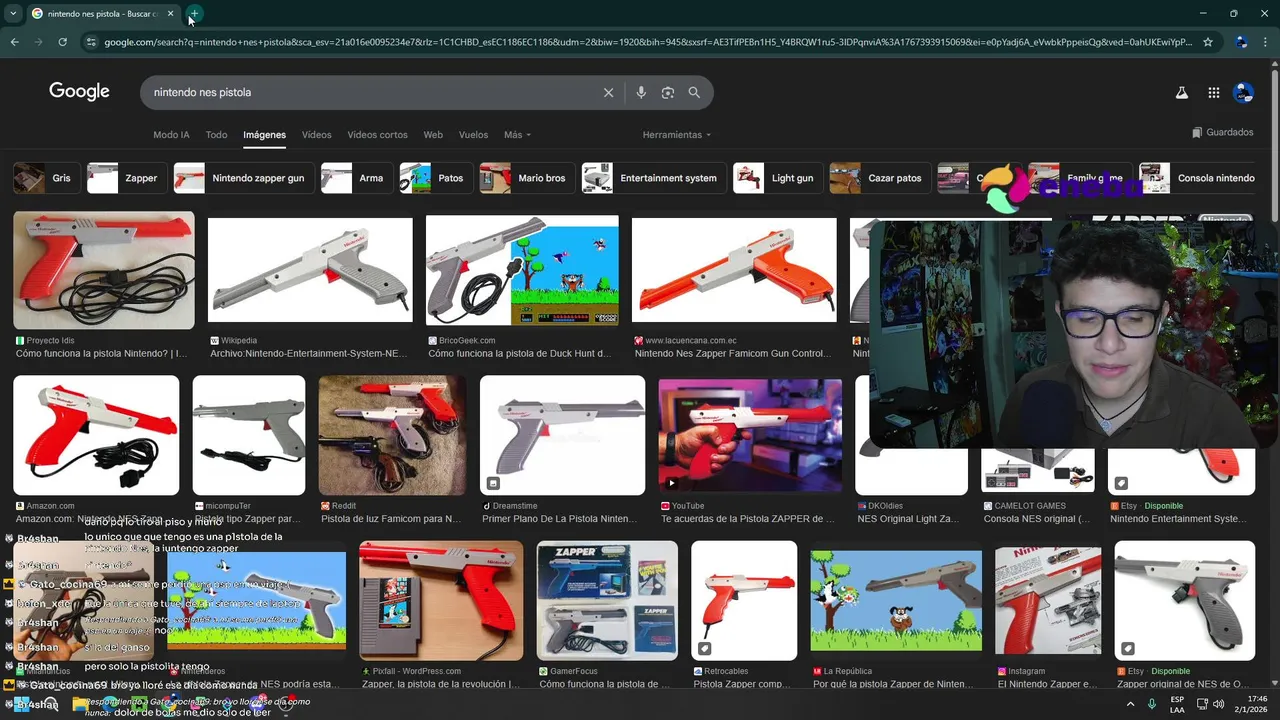1280x720 pixels.
Task: Open Chrome profile icon in toolbar
Action: tap(1241, 42)
